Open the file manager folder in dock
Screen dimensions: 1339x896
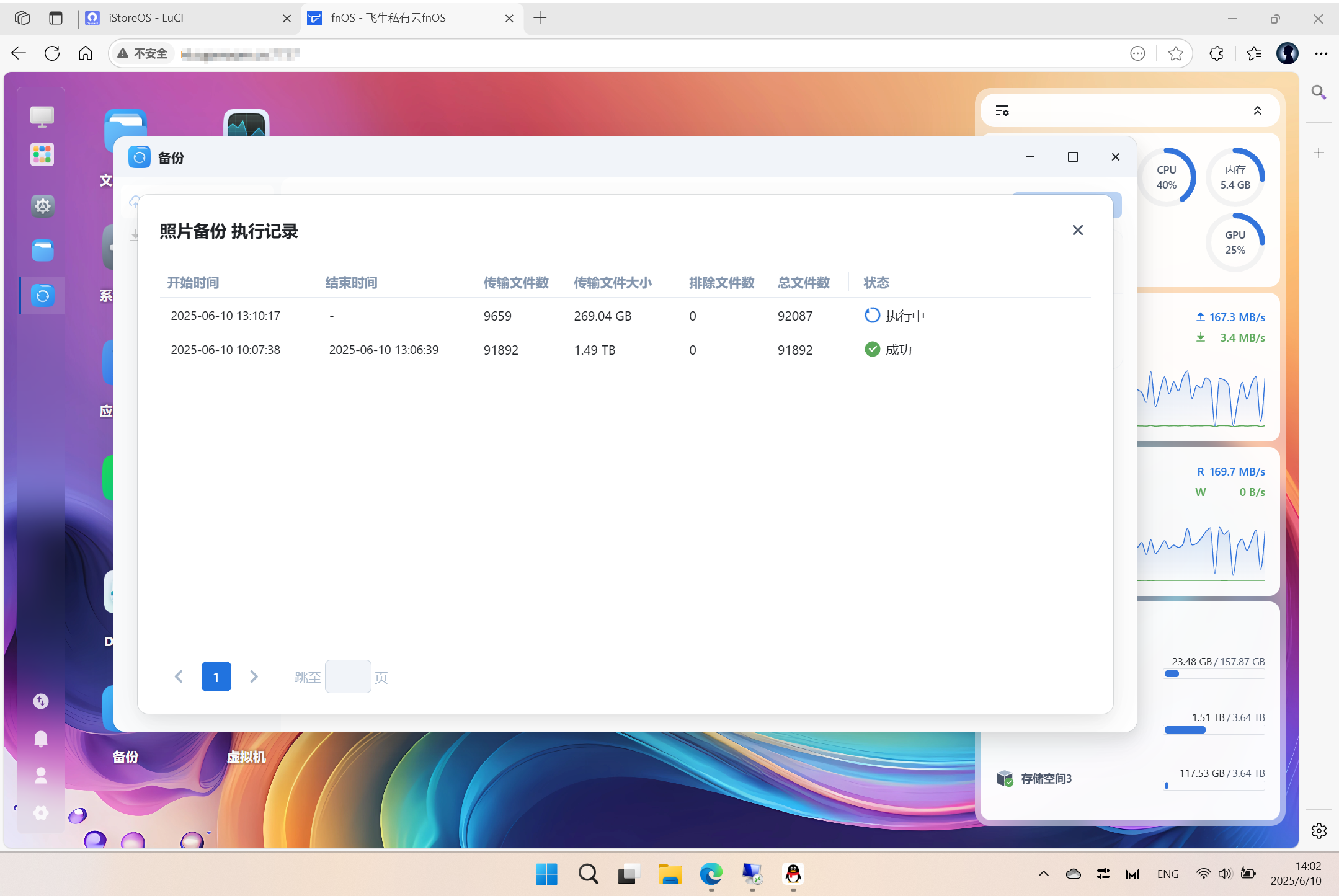[42, 251]
